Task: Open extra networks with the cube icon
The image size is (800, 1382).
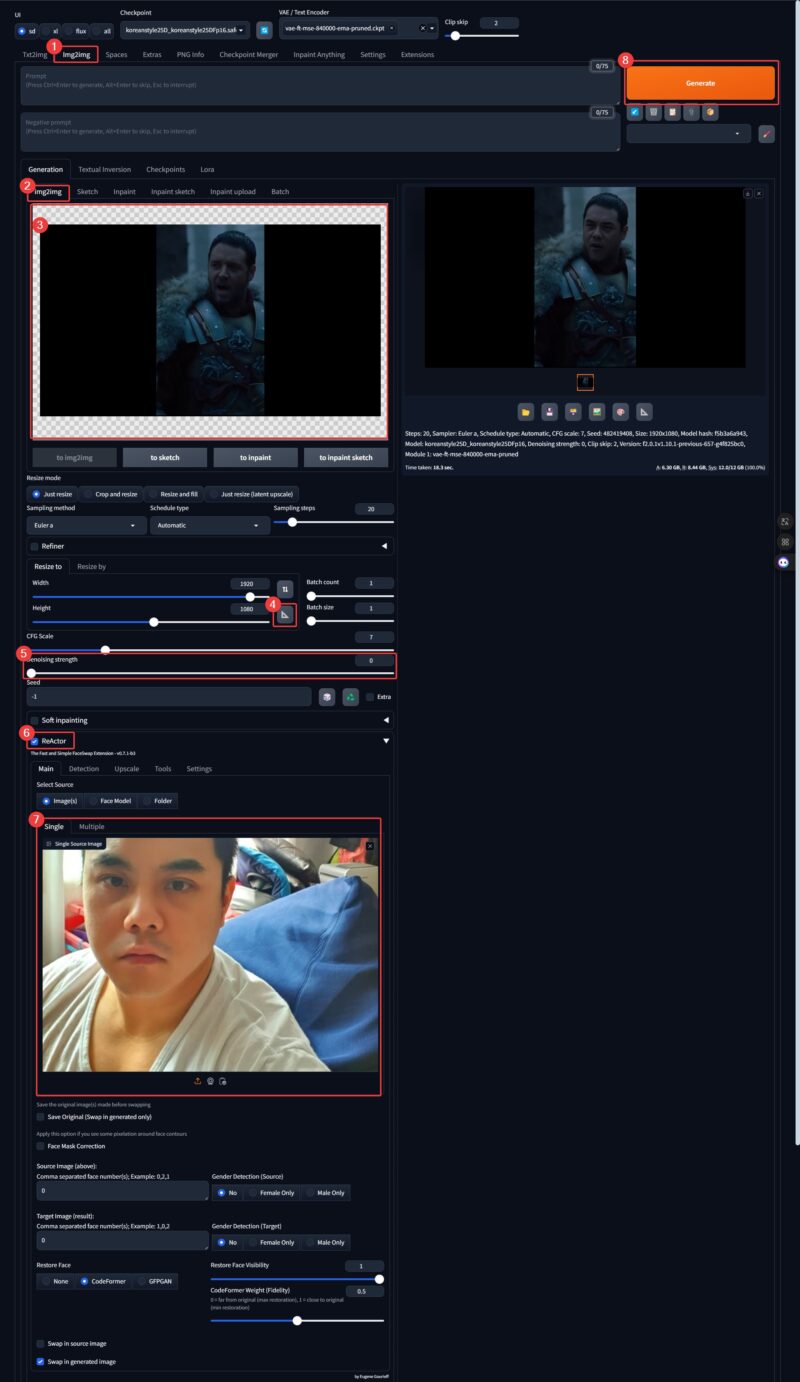Action: click(x=710, y=112)
